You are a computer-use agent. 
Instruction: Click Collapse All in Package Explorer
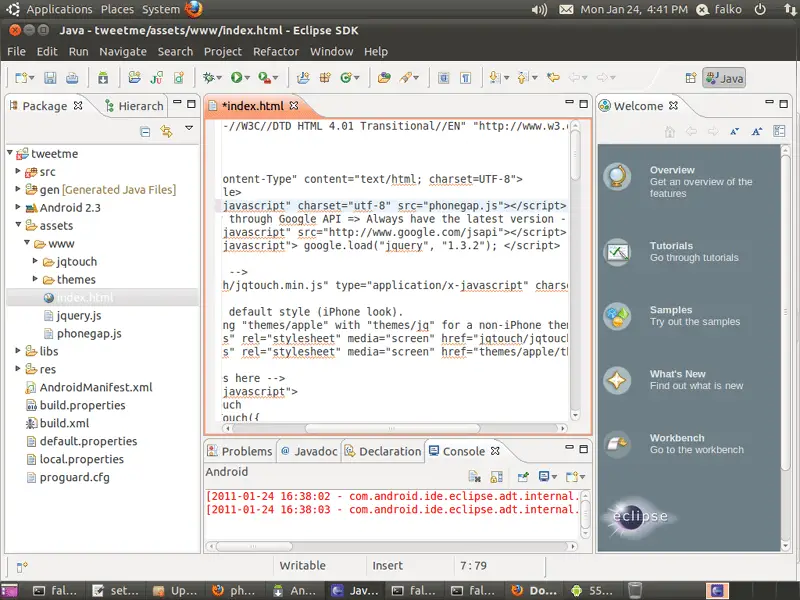(x=145, y=132)
